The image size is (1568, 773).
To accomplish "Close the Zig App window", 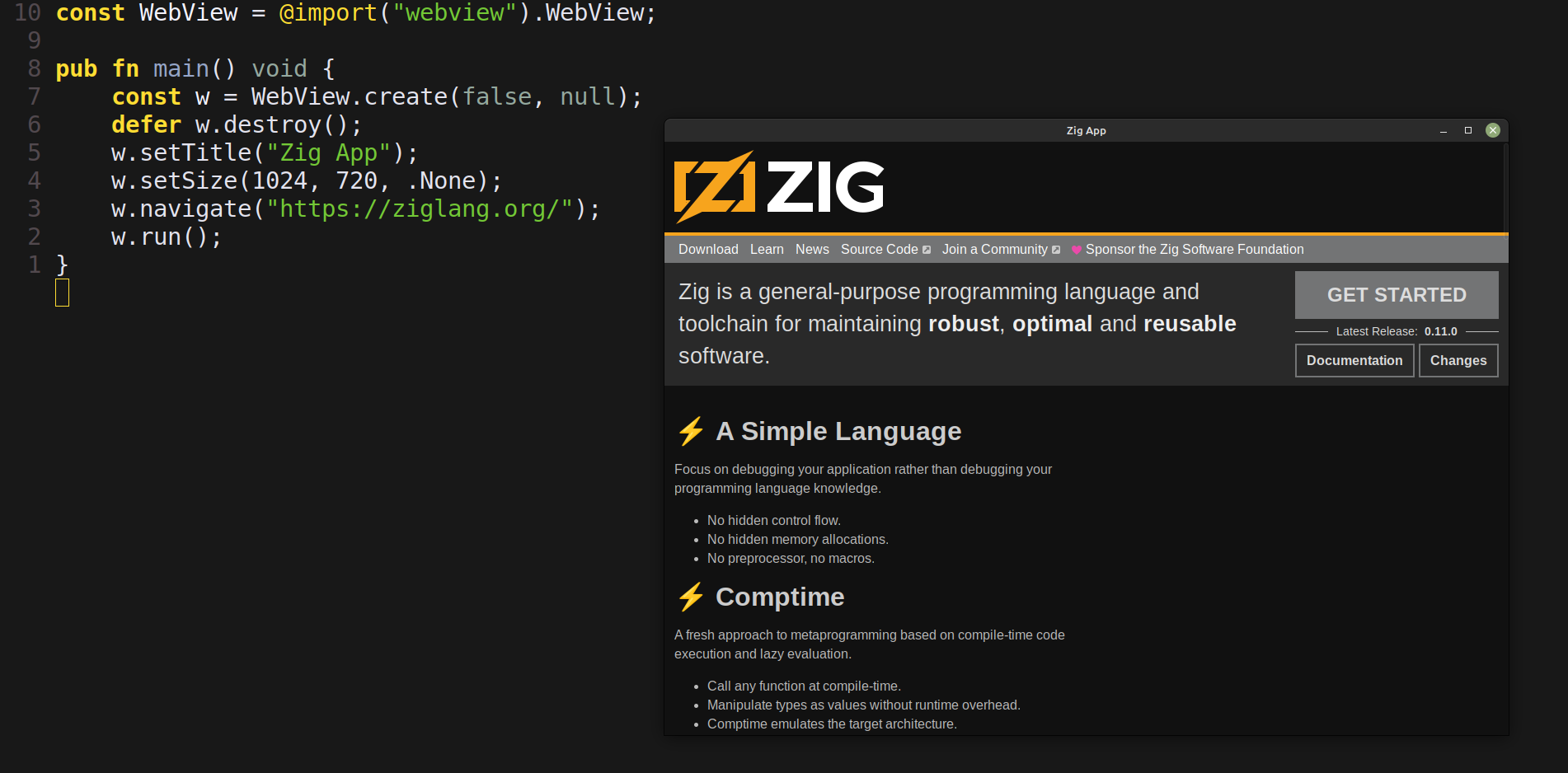I will 1493,130.
